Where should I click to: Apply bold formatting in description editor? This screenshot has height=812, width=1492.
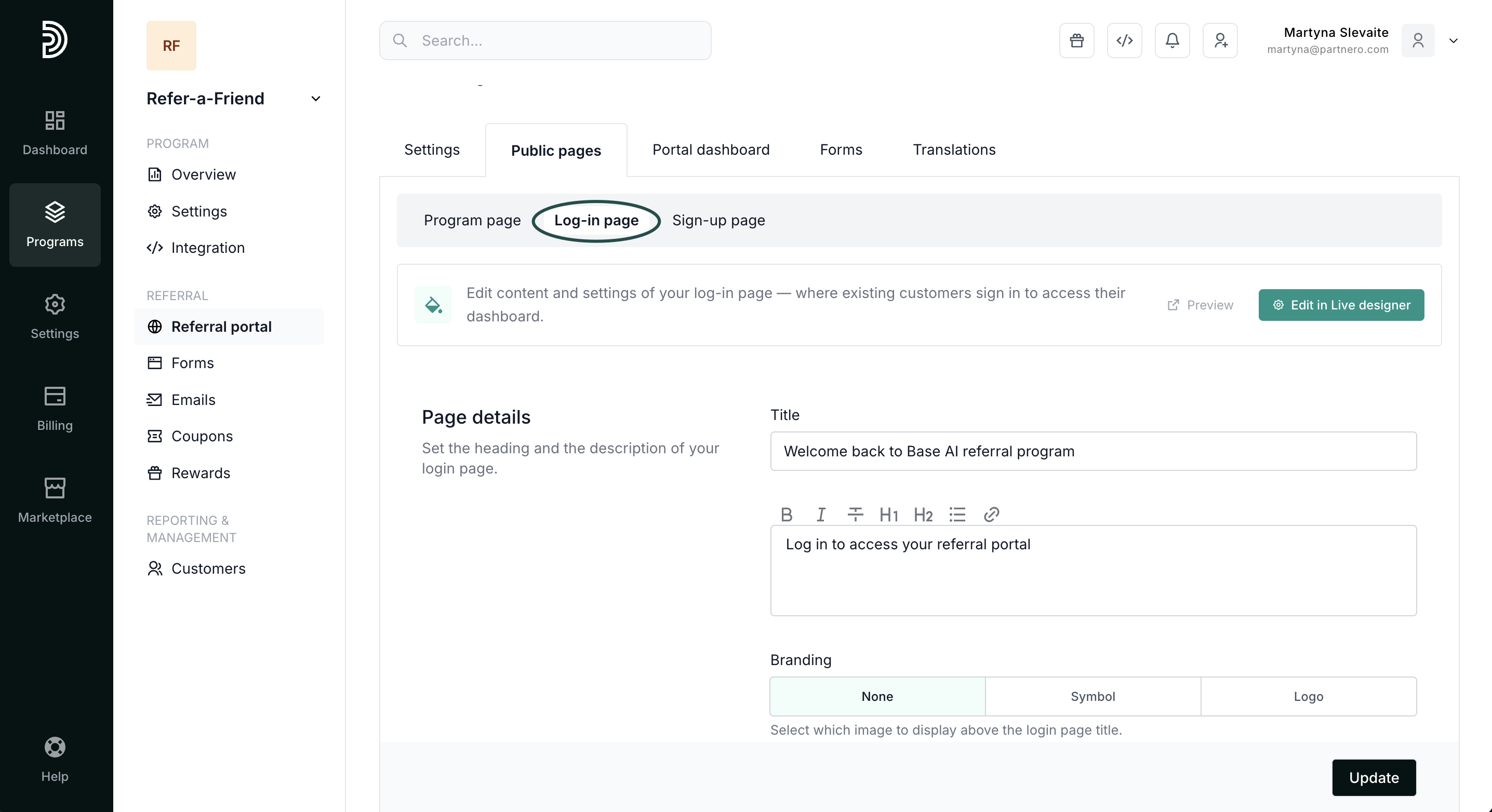[x=786, y=515]
